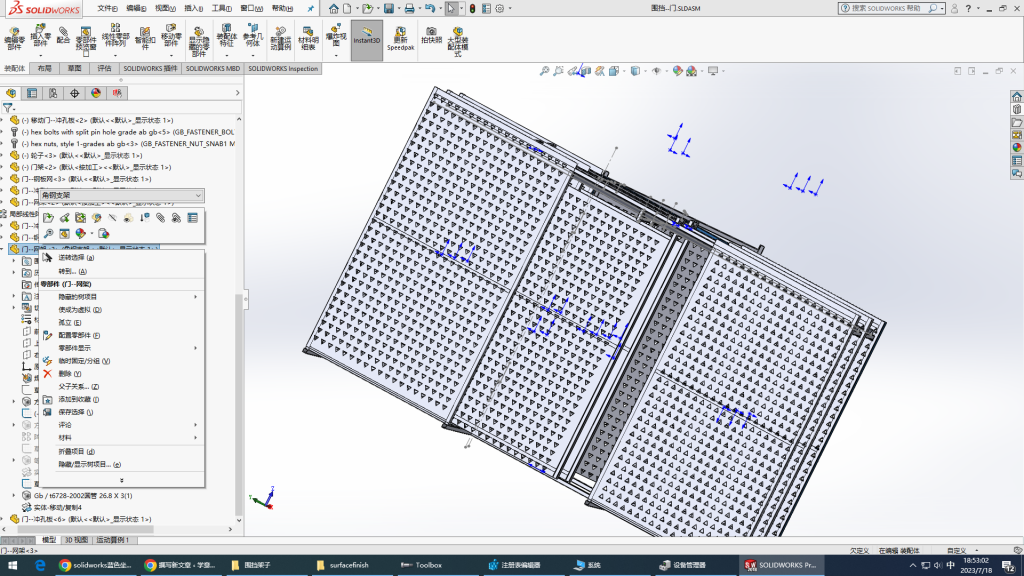The width and height of the screenshot is (1024, 576).
Task: Open the 工具 (Tools) menu
Action: [222, 8]
